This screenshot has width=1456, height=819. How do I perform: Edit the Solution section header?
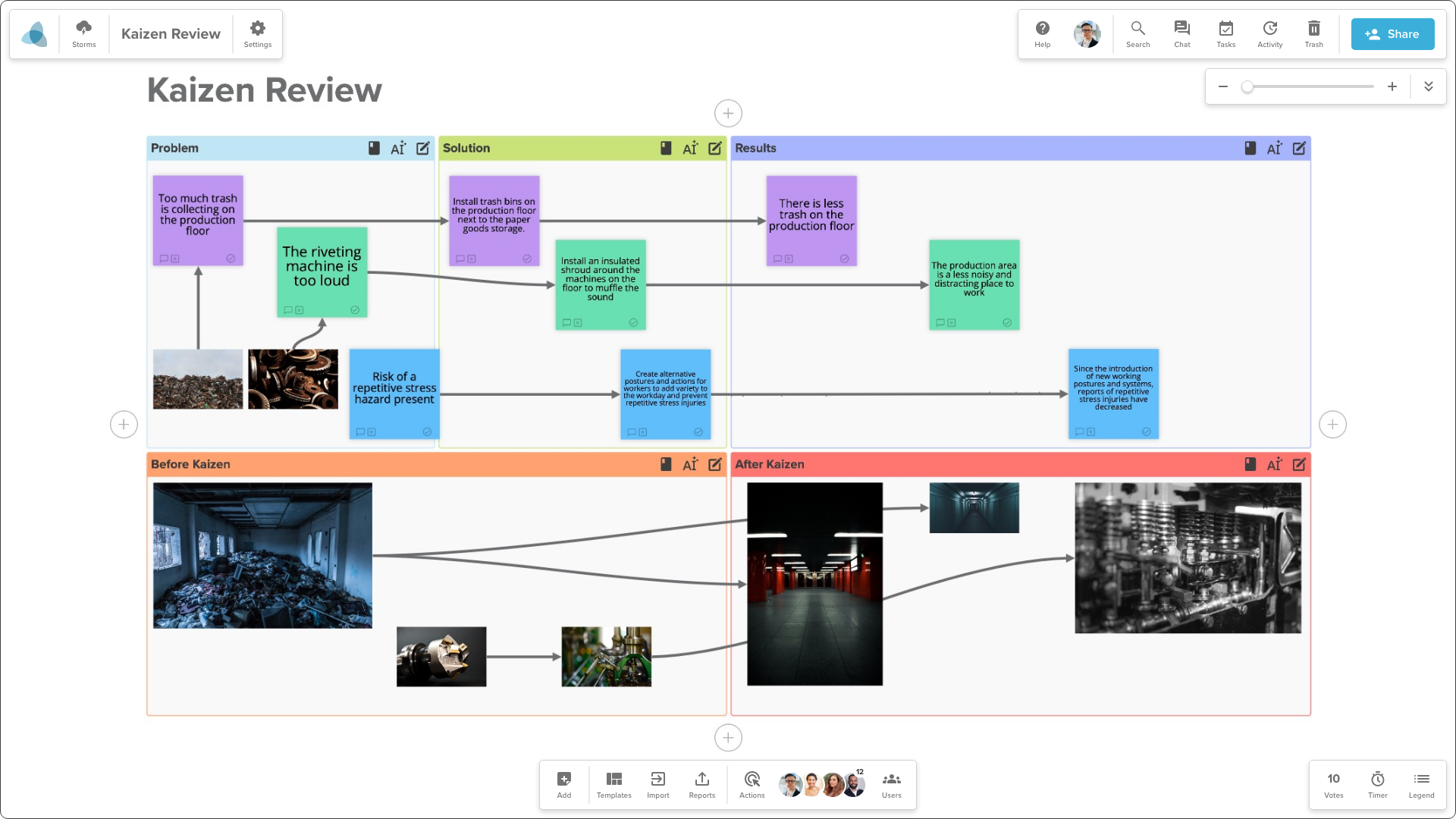715,149
